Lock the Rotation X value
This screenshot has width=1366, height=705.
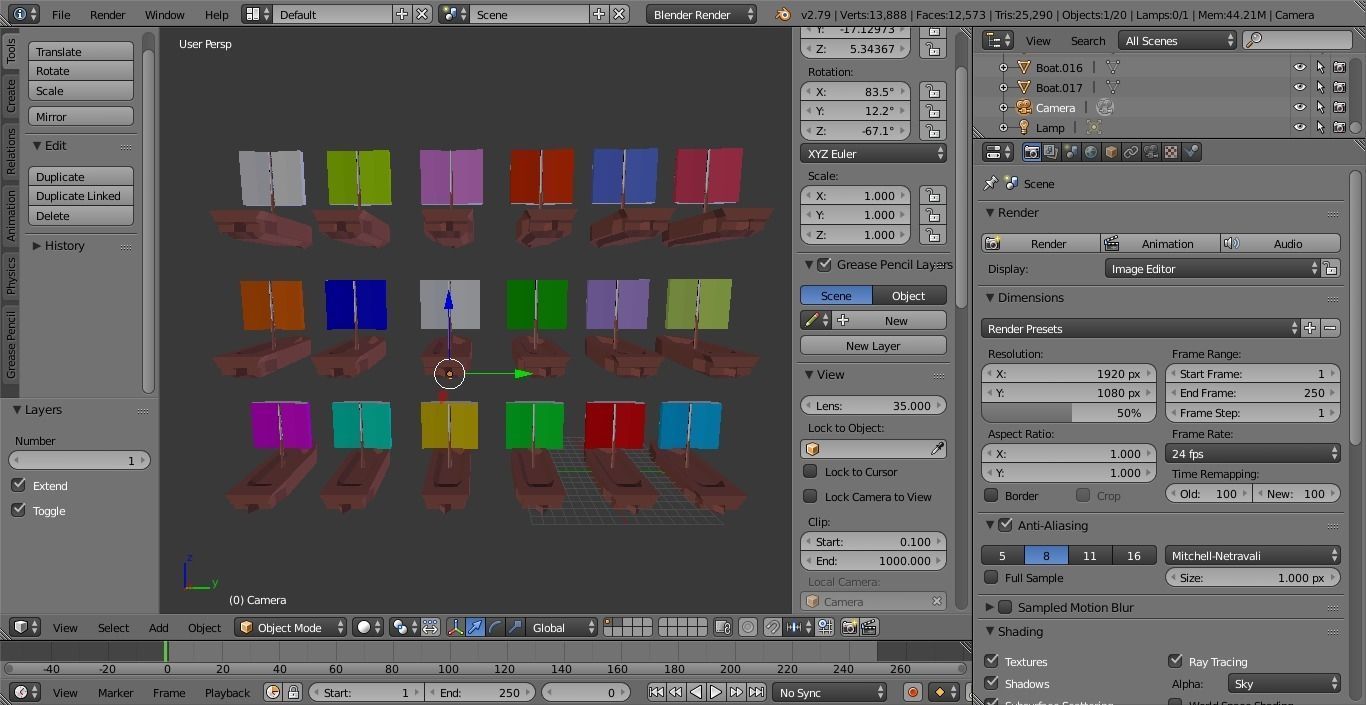[933, 91]
